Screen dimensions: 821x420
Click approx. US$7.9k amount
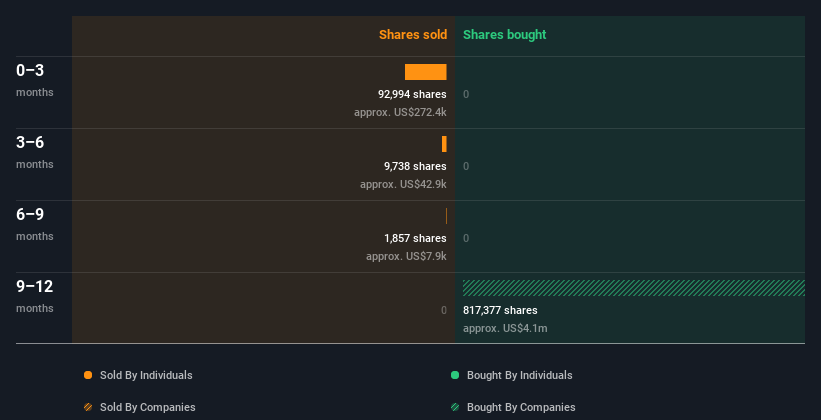coord(406,256)
